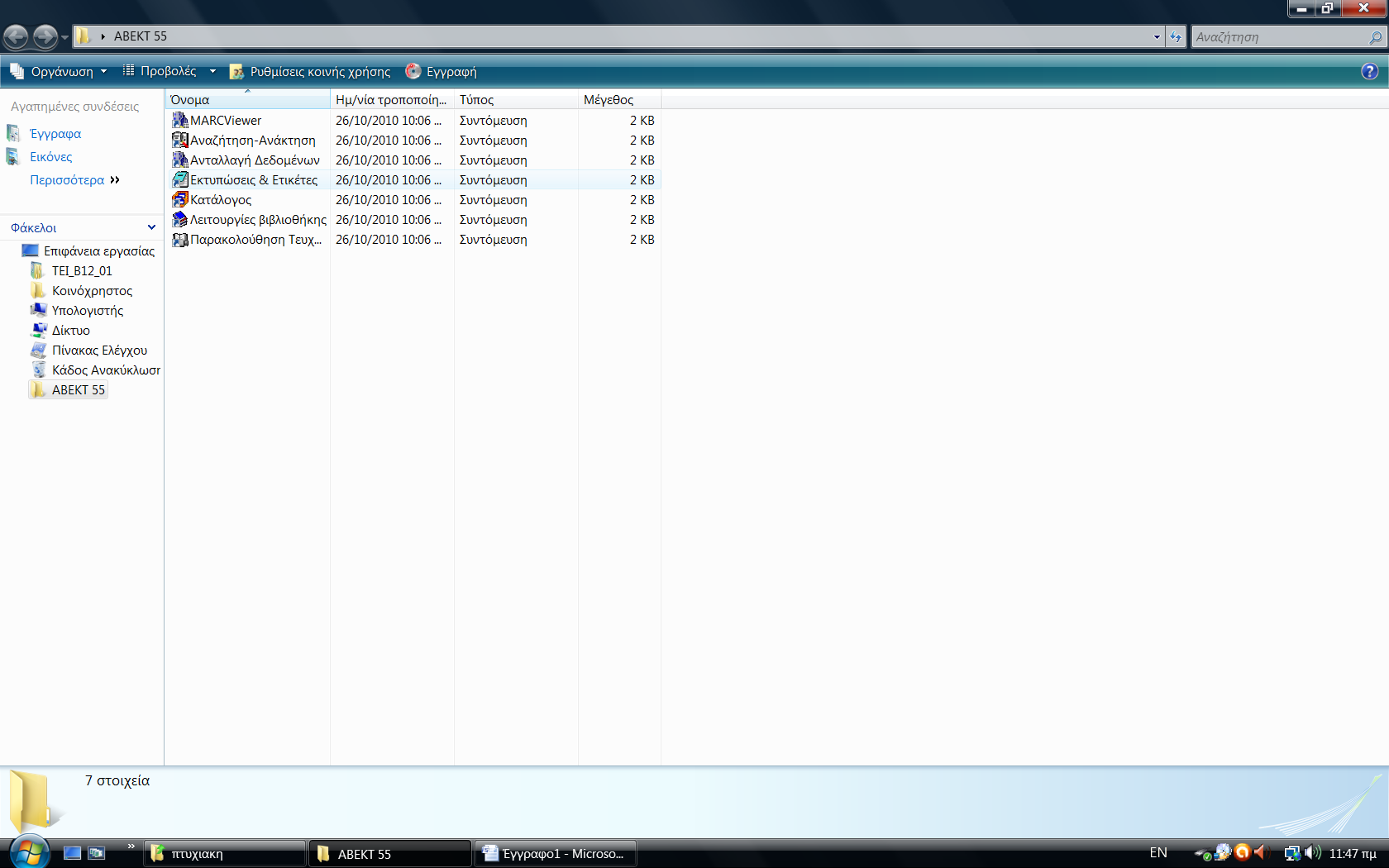Open the Οργάνωση menu
Viewport: 1389px width, 868px height.
58,71
